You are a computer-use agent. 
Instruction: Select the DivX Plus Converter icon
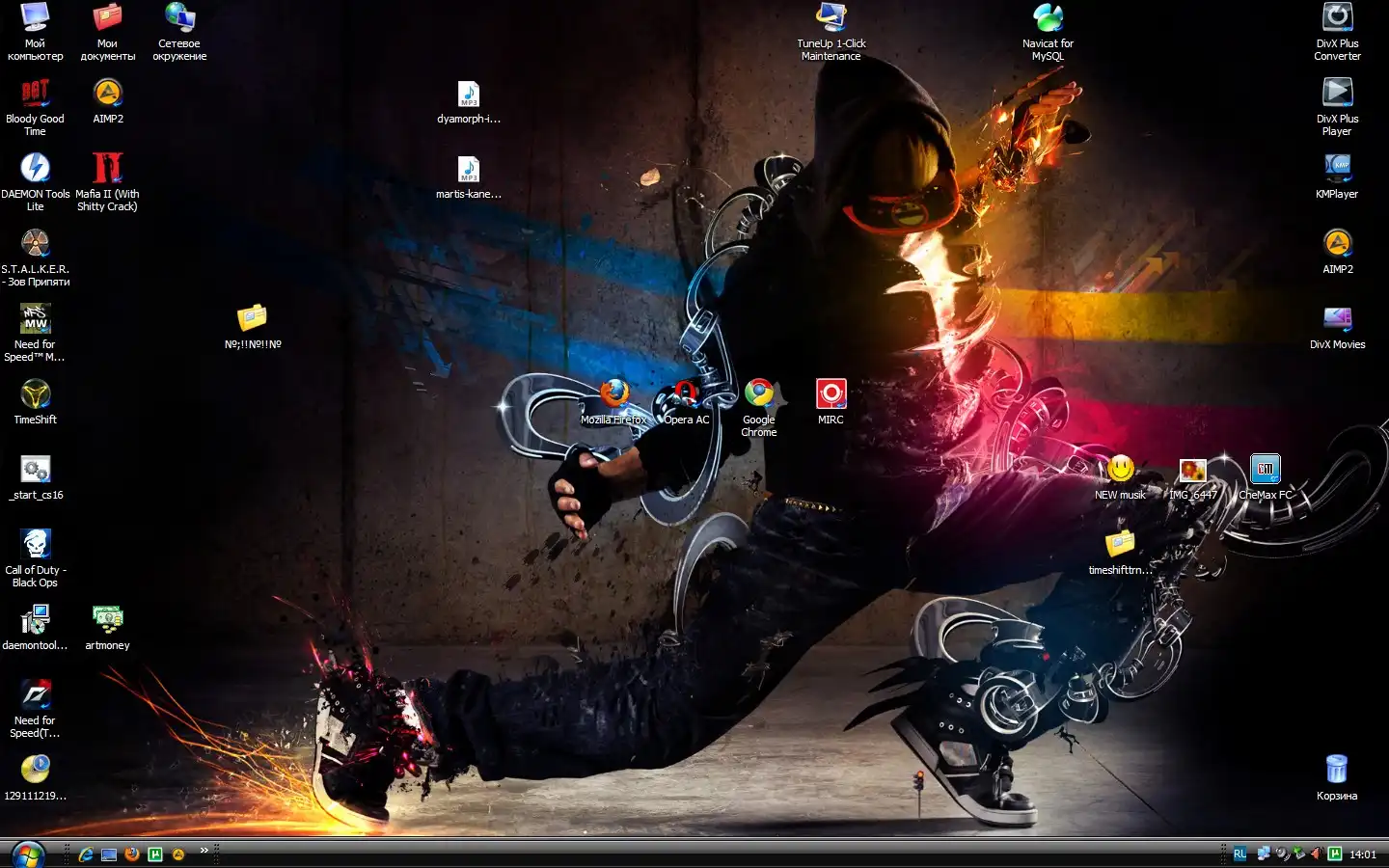coord(1337,18)
